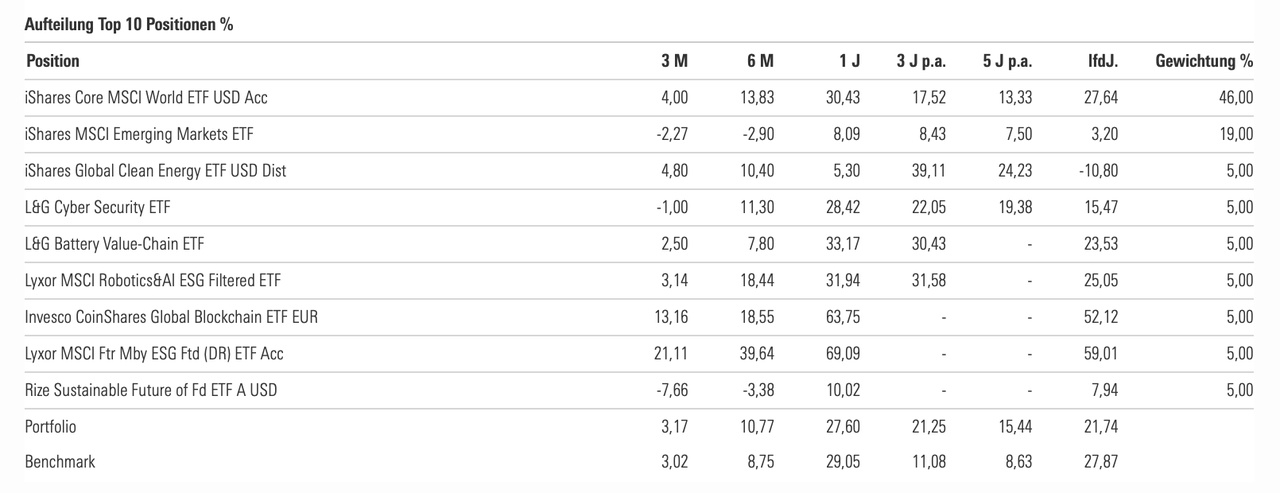1280x493 pixels.
Task: Click the Portfolio summary row label
Action: click(x=51, y=427)
